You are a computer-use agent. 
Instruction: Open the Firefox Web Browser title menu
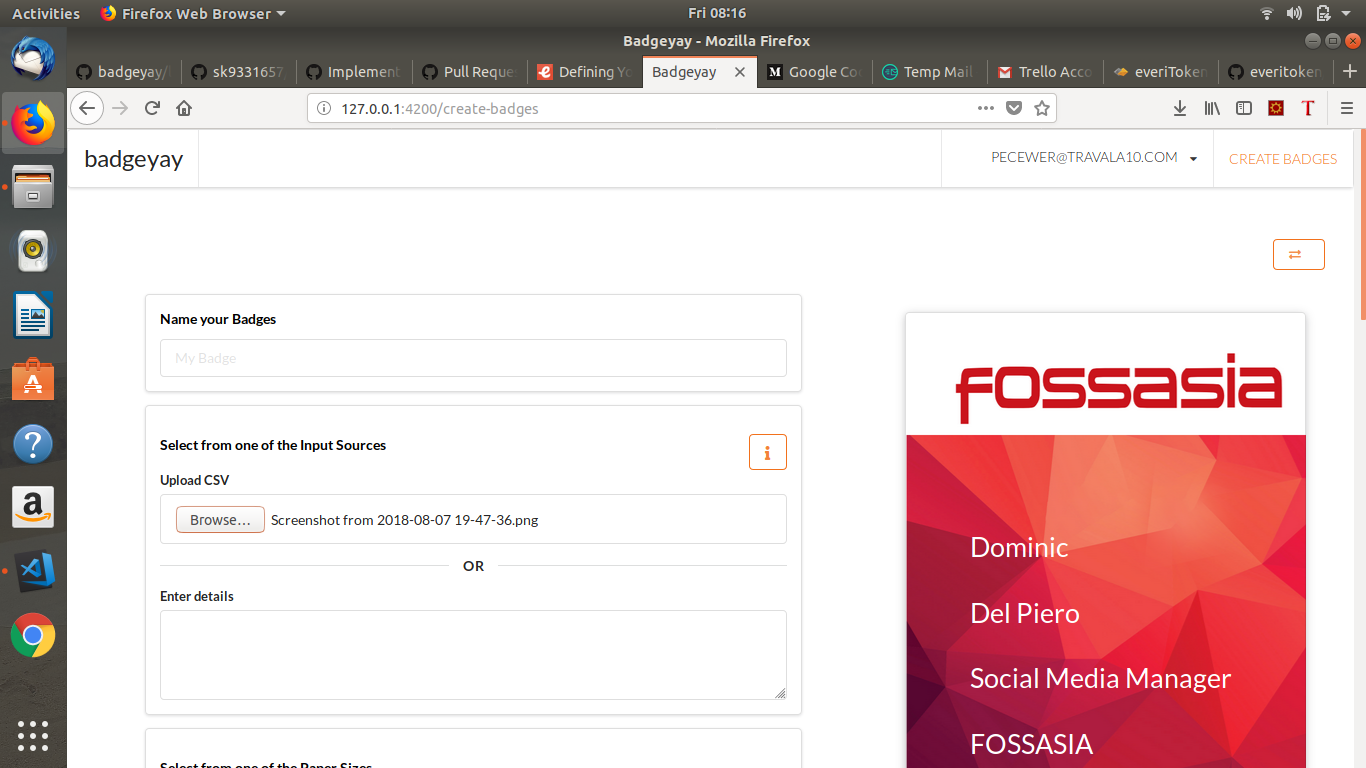[193, 13]
